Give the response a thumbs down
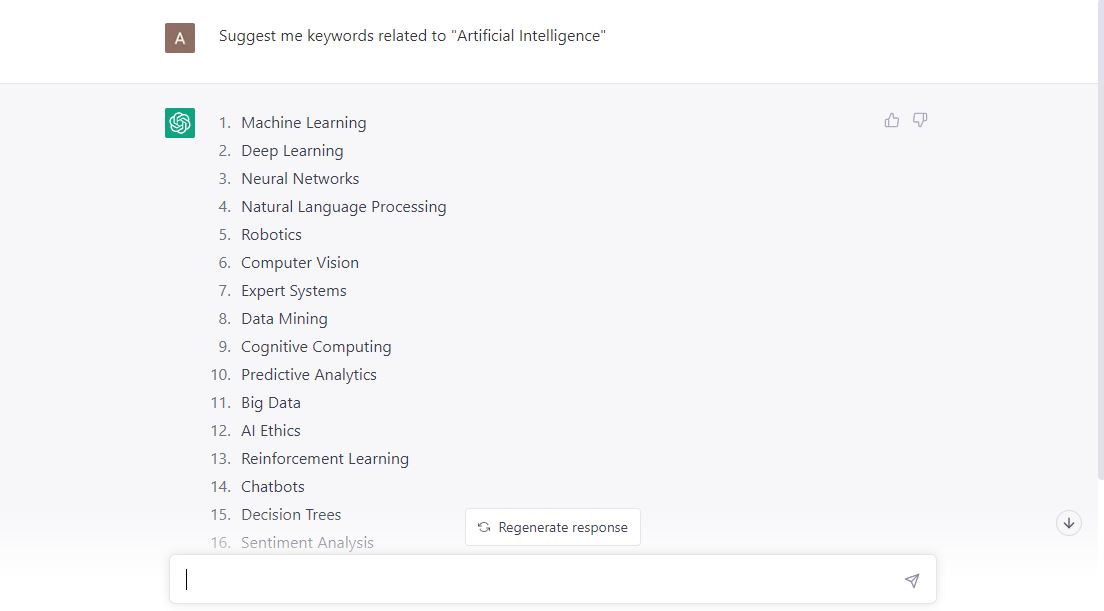Screen dimensions: 1104x611 tap(919, 119)
